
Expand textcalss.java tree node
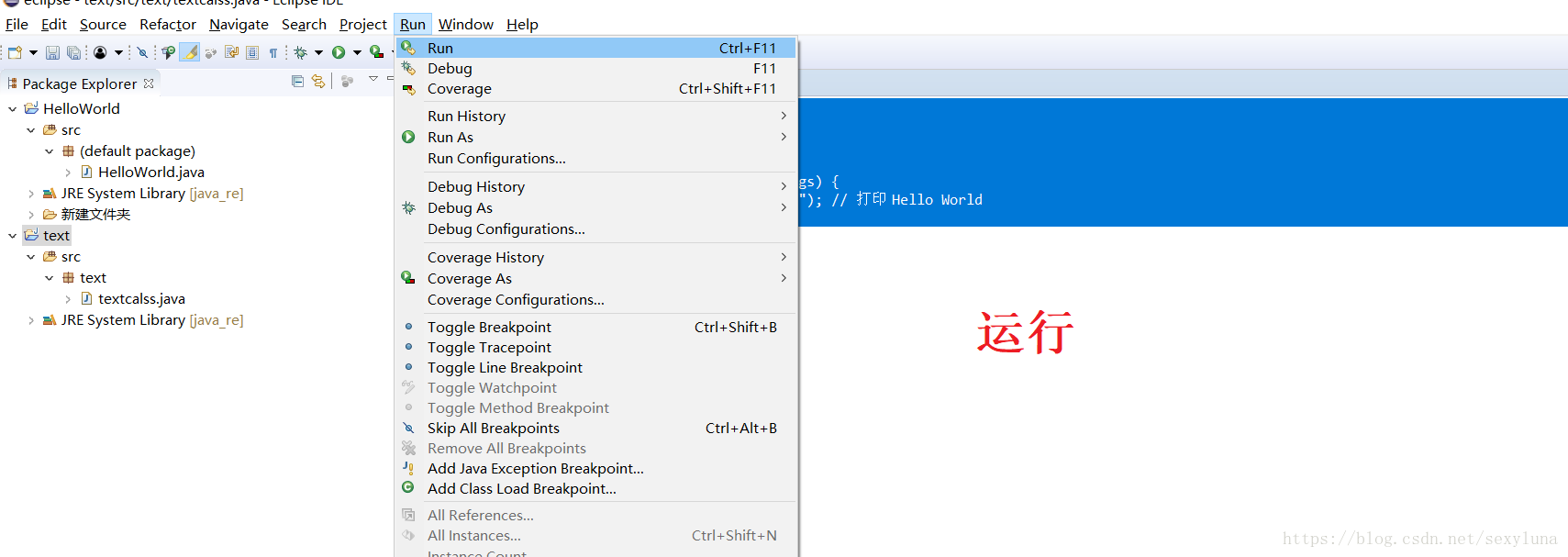(x=68, y=299)
